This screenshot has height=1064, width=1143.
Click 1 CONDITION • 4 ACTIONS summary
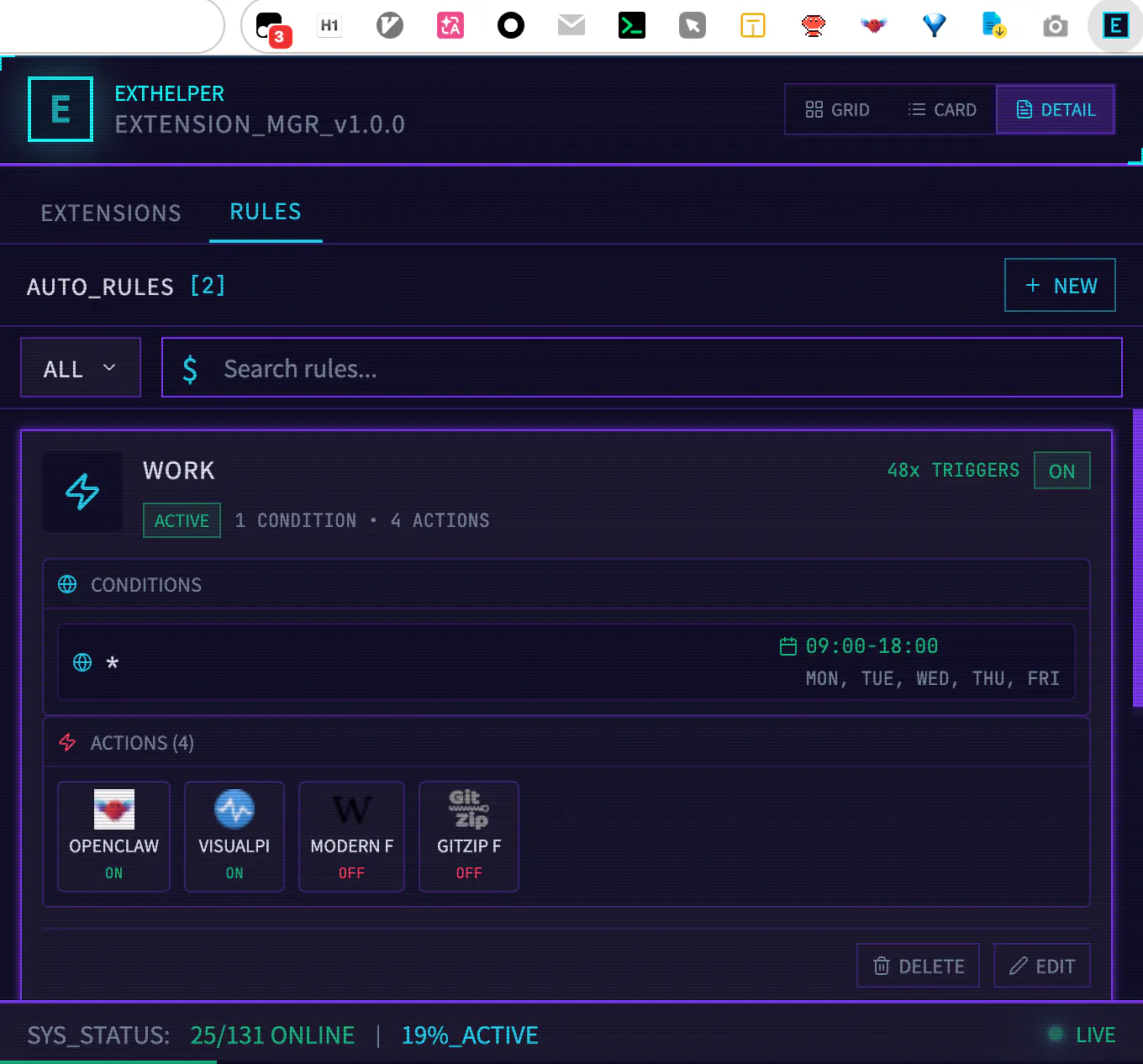click(362, 520)
